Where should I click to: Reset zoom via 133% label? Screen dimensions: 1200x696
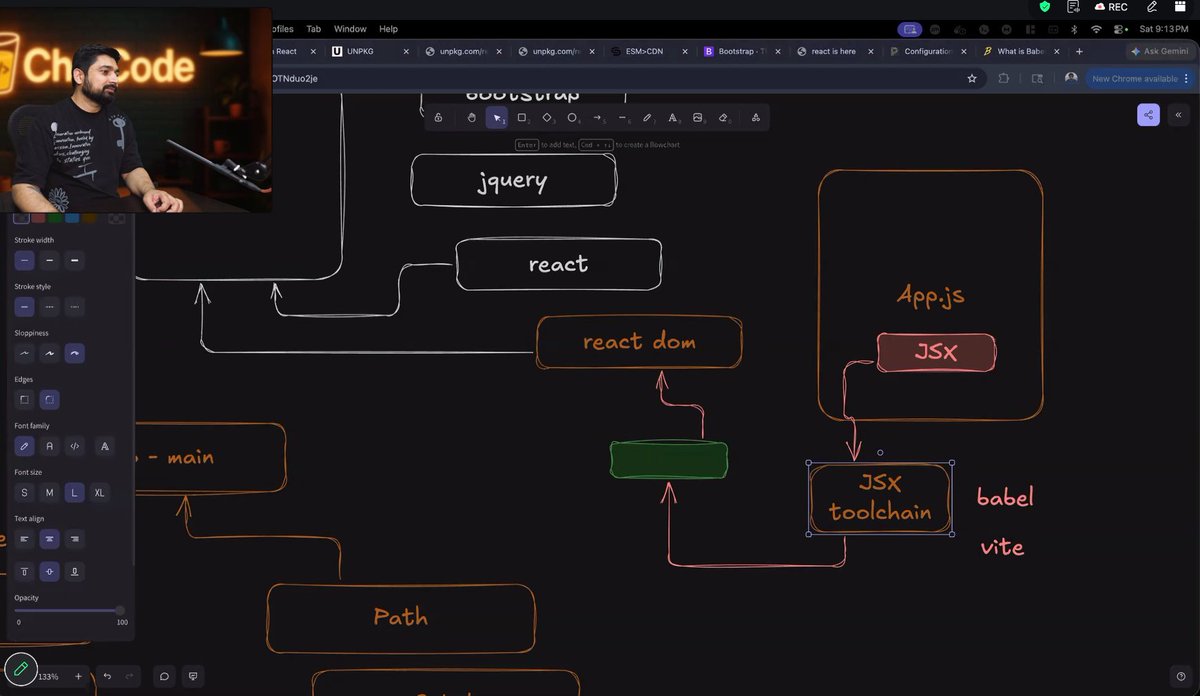click(x=48, y=677)
